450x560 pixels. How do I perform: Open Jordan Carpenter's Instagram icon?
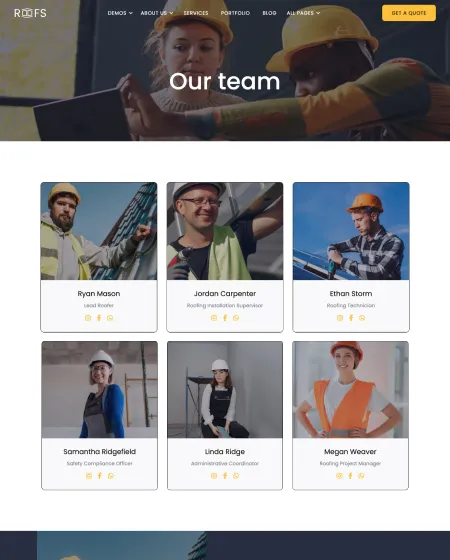214,318
